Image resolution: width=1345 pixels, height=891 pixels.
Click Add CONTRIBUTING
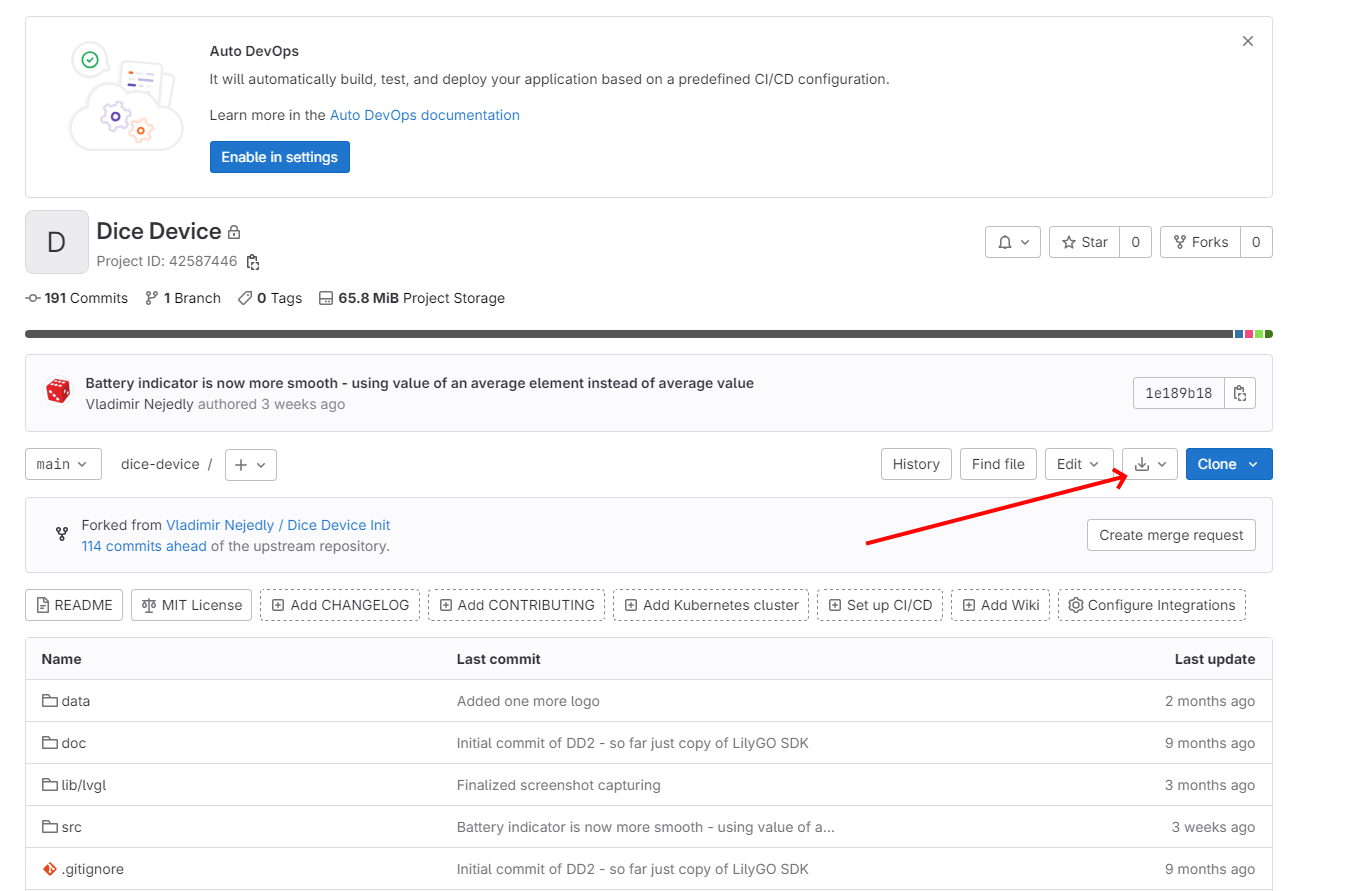pyautogui.click(x=516, y=605)
